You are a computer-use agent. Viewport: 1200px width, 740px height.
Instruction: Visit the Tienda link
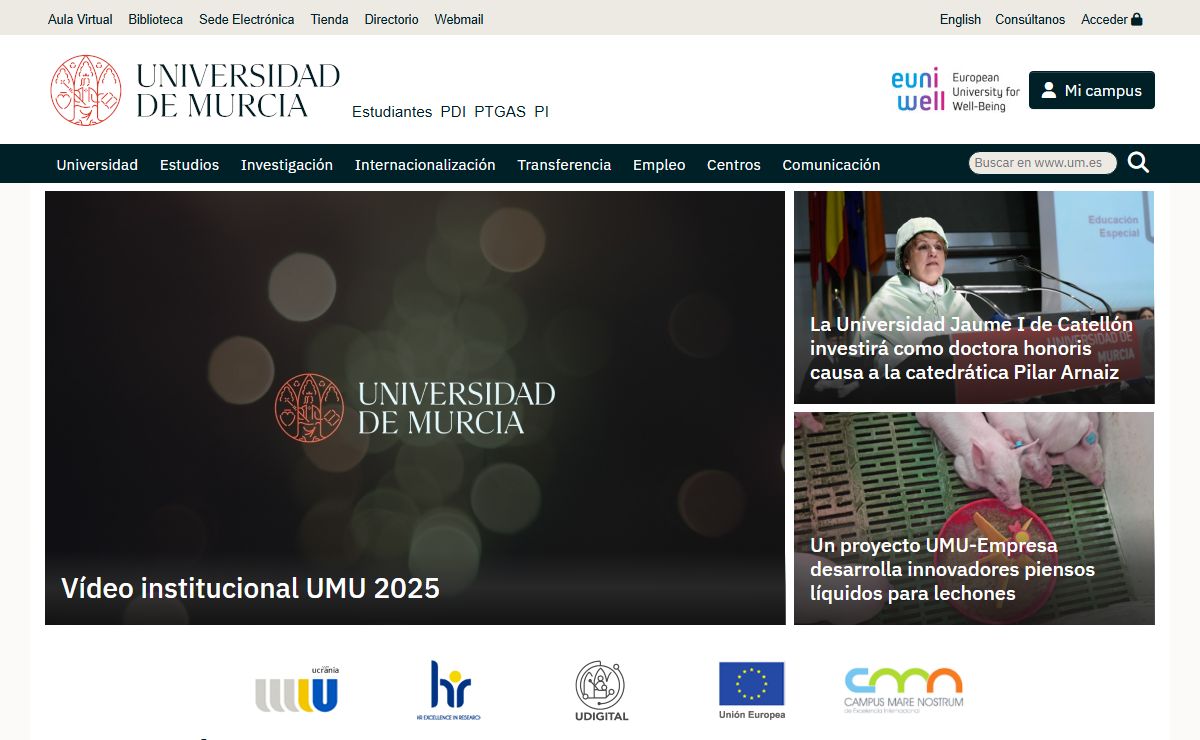click(329, 19)
